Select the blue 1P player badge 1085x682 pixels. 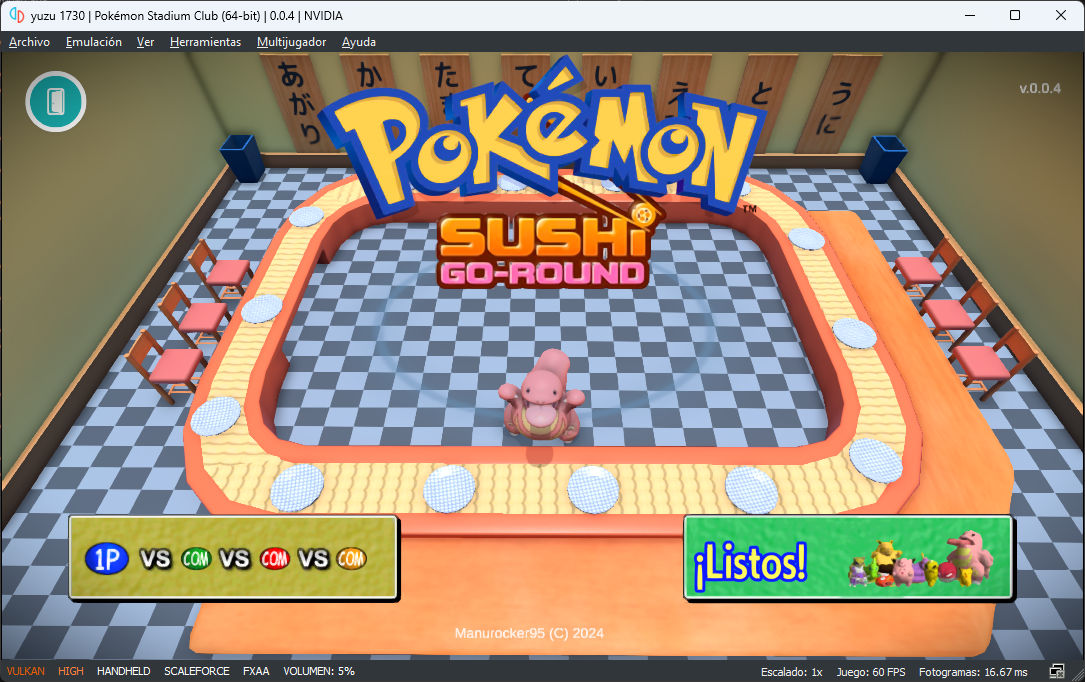pos(107,559)
